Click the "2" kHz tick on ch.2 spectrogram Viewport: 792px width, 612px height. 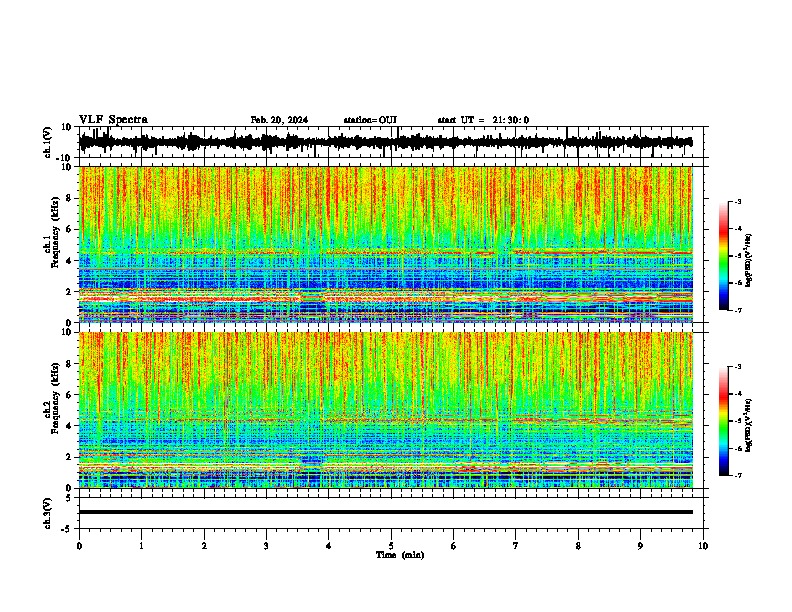click(70, 457)
